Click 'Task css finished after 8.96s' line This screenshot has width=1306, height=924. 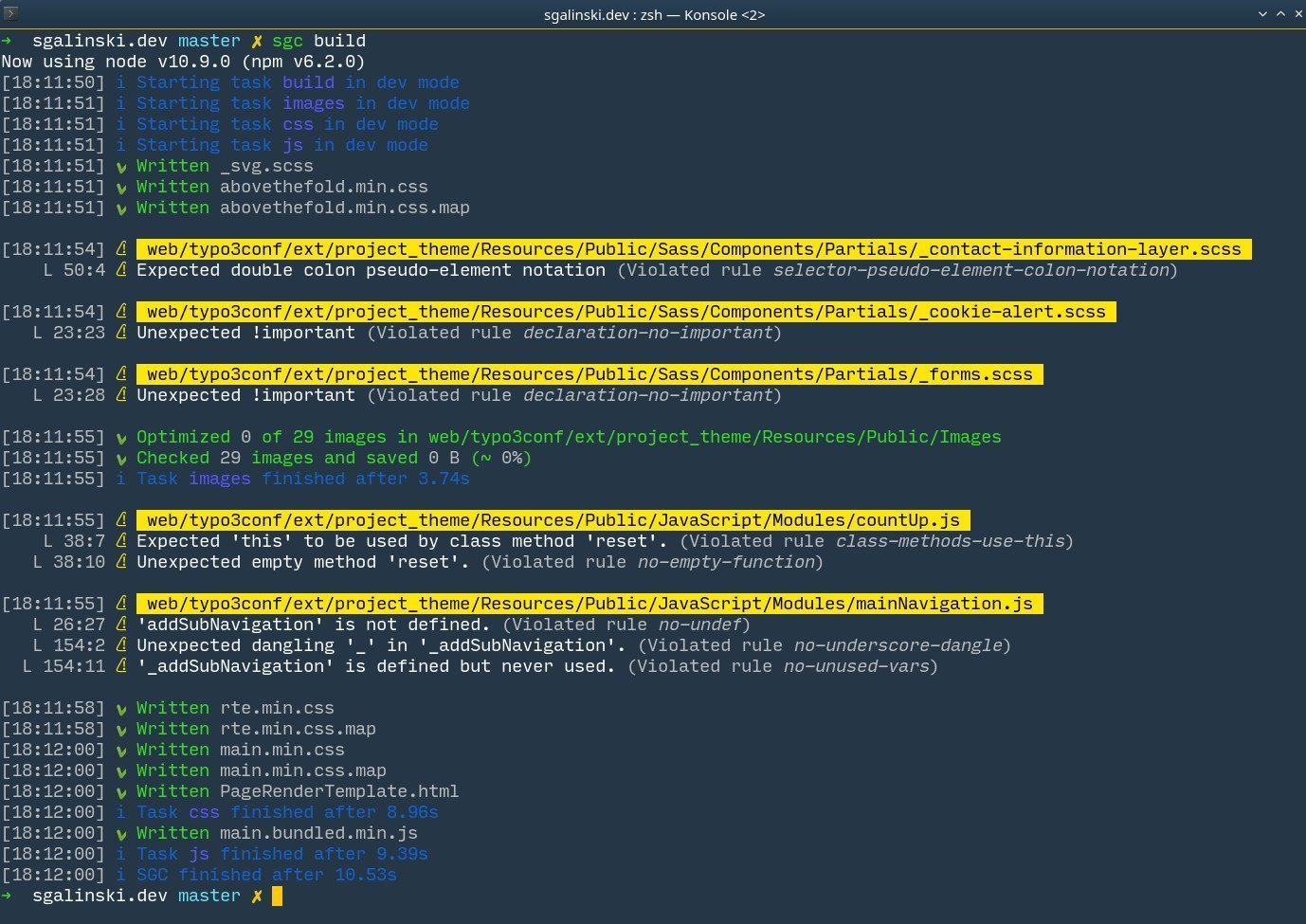tap(287, 812)
